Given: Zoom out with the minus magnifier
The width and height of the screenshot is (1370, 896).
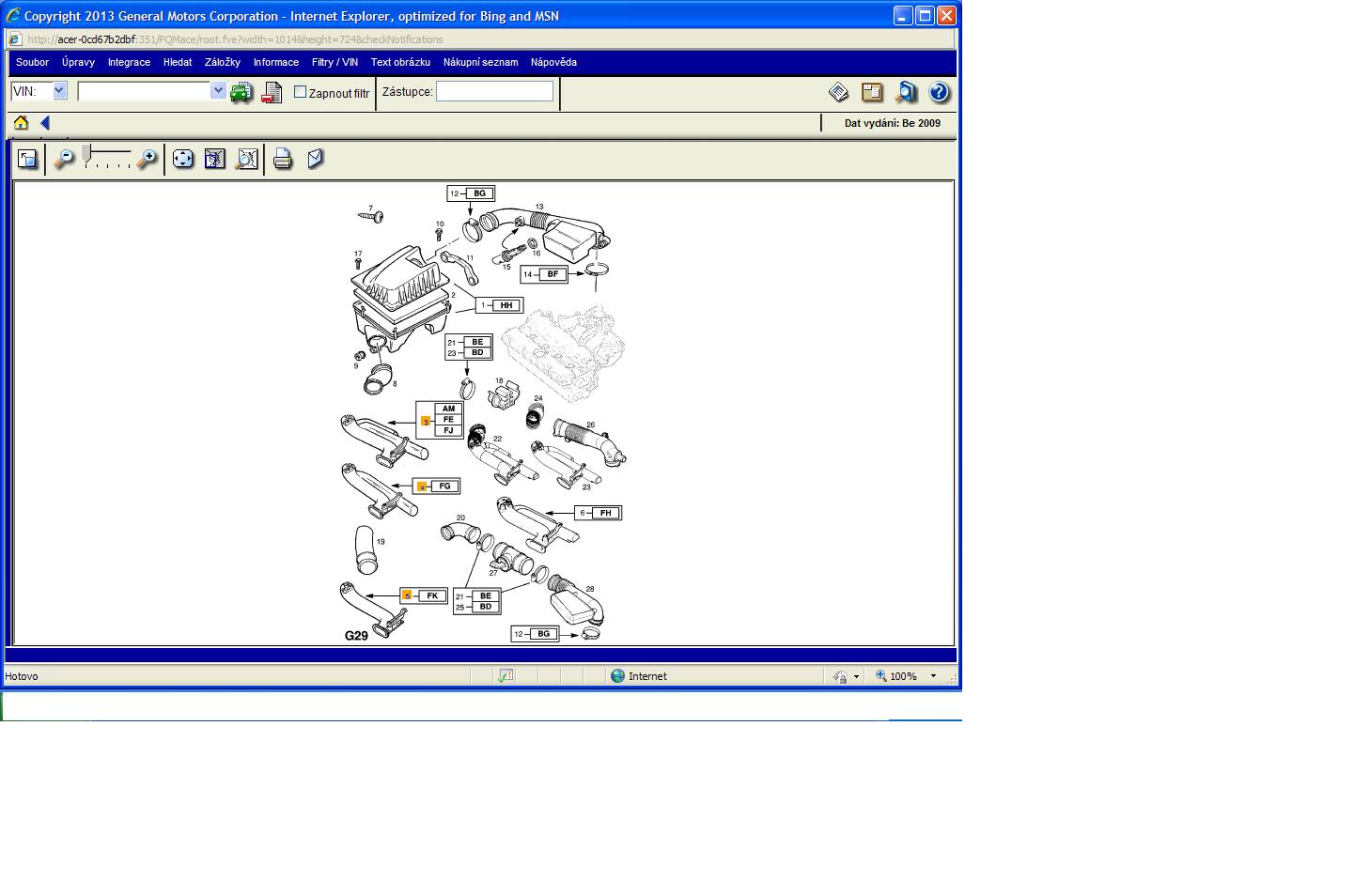Looking at the screenshot, I should [63, 160].
